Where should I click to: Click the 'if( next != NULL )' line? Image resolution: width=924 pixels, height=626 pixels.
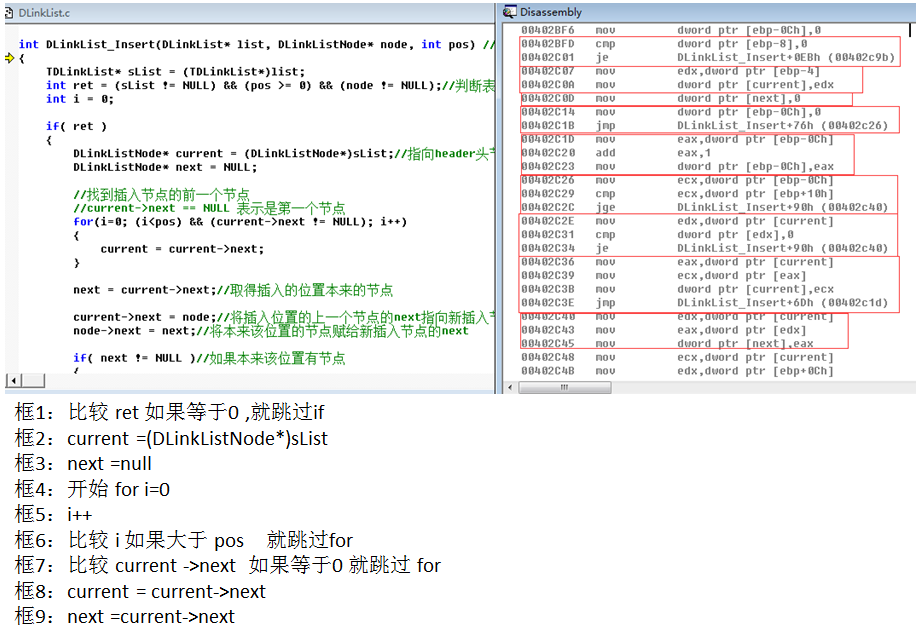[209, 358]
